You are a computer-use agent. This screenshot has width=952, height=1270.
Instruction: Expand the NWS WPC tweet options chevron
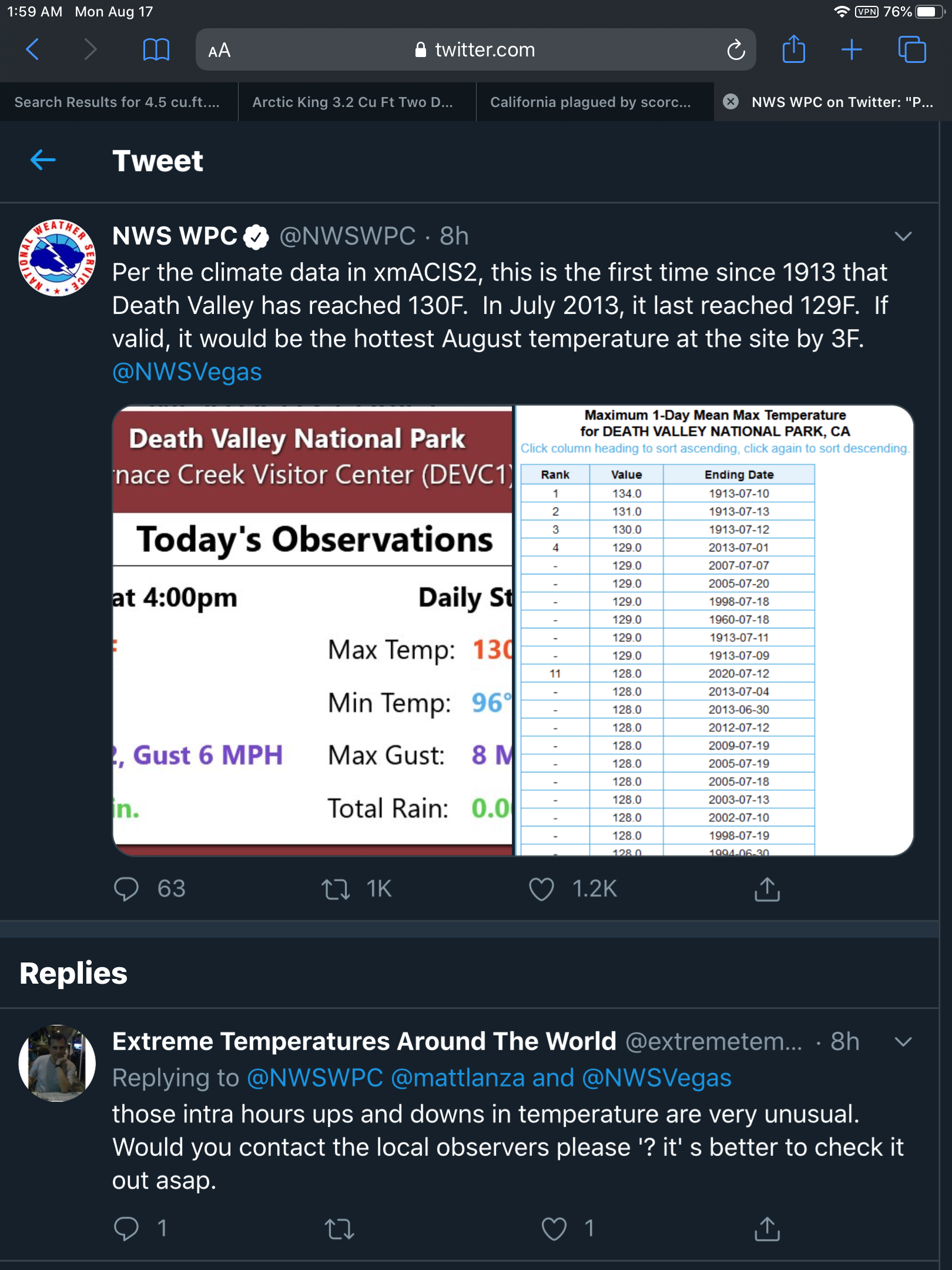point(903,236)
